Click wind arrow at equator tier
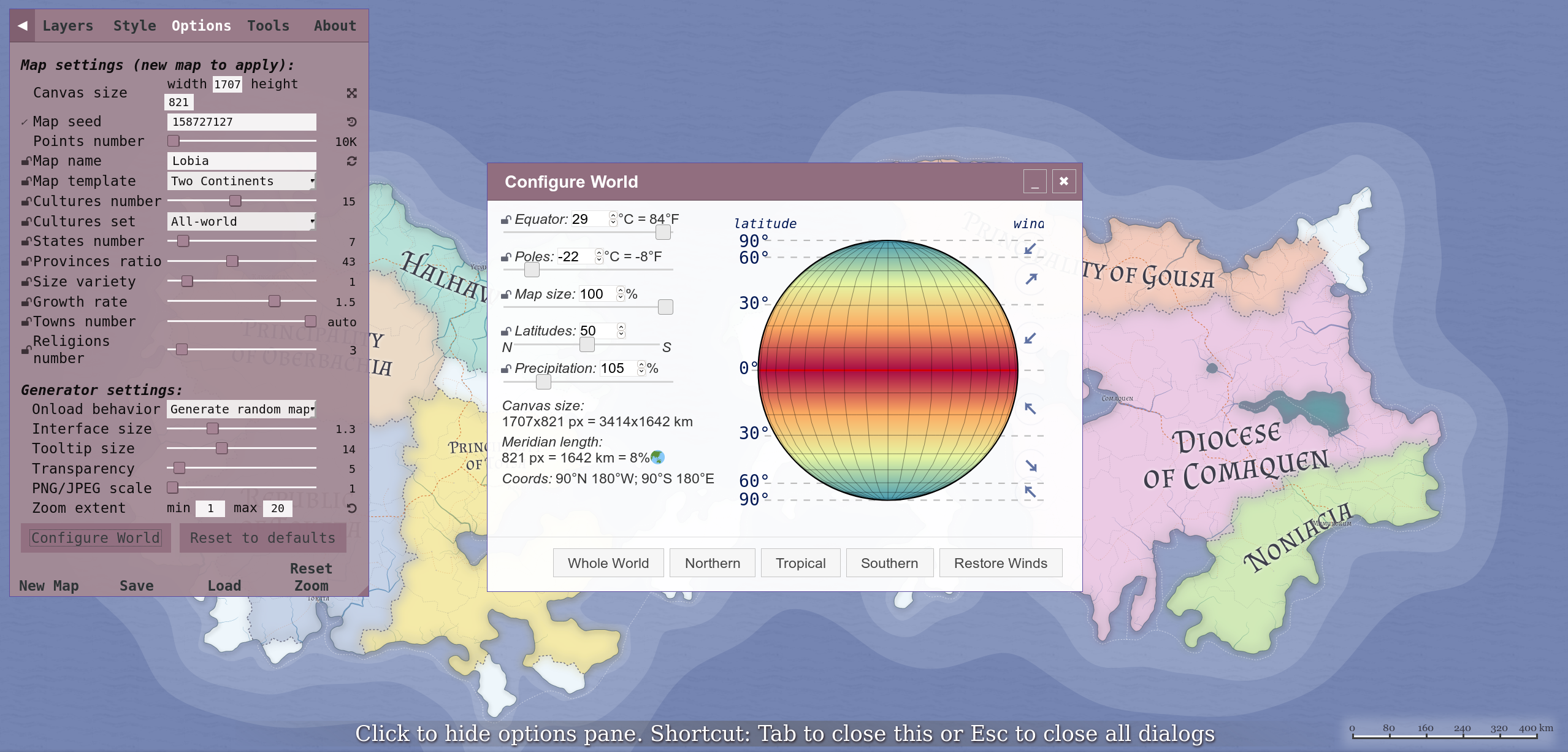 (x=1030, y=339)
